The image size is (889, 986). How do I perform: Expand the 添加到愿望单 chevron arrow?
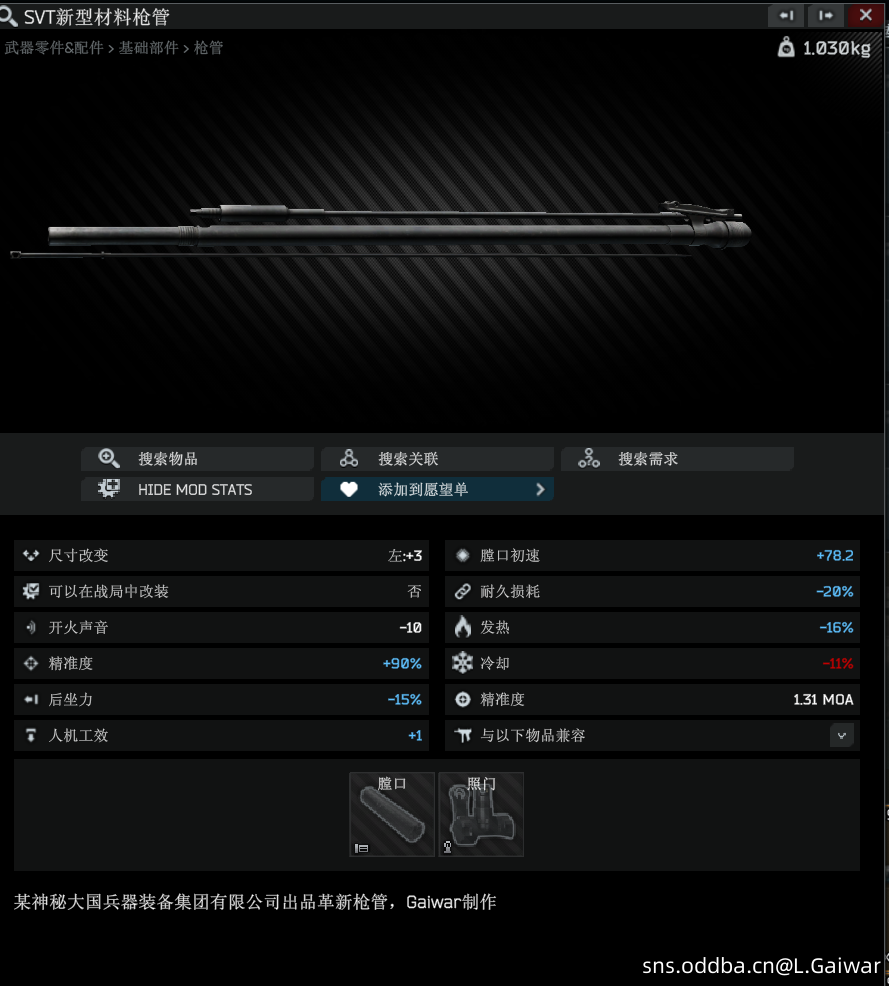[540, 489]
